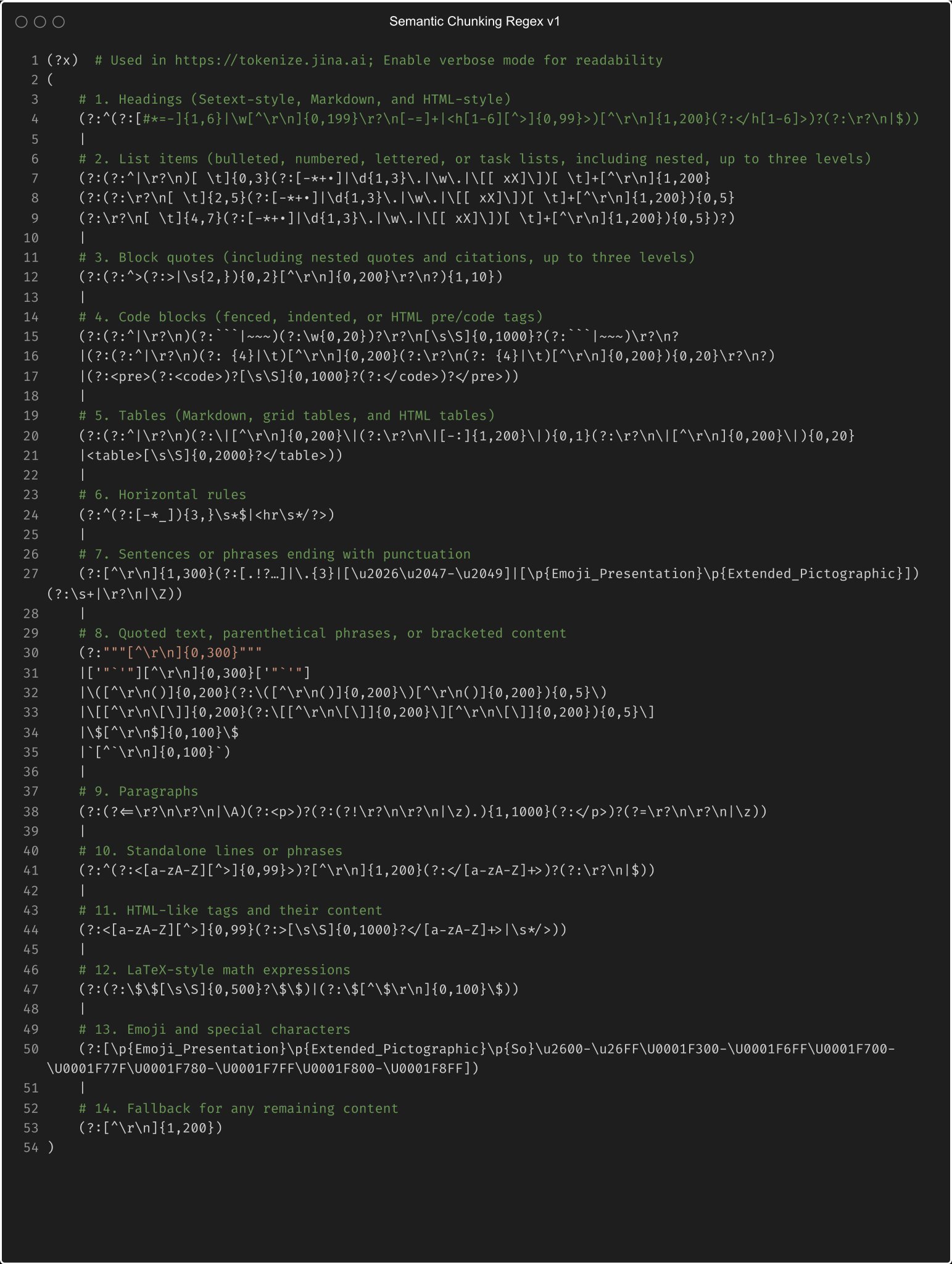Select the '# 14. Fallback for any remaining content' comment
This screenshot has height=1264, width=952.
[238, 1108]
